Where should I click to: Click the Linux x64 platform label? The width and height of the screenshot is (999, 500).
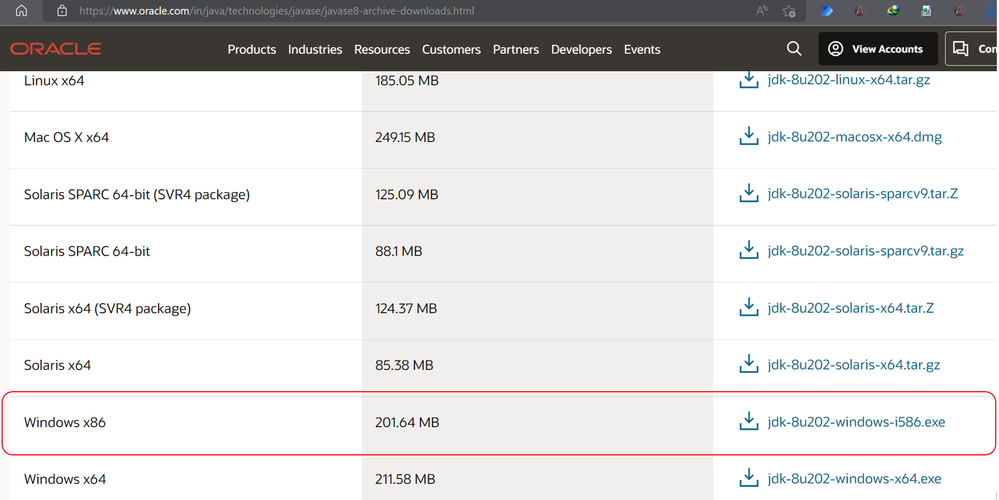pos(54,80)
